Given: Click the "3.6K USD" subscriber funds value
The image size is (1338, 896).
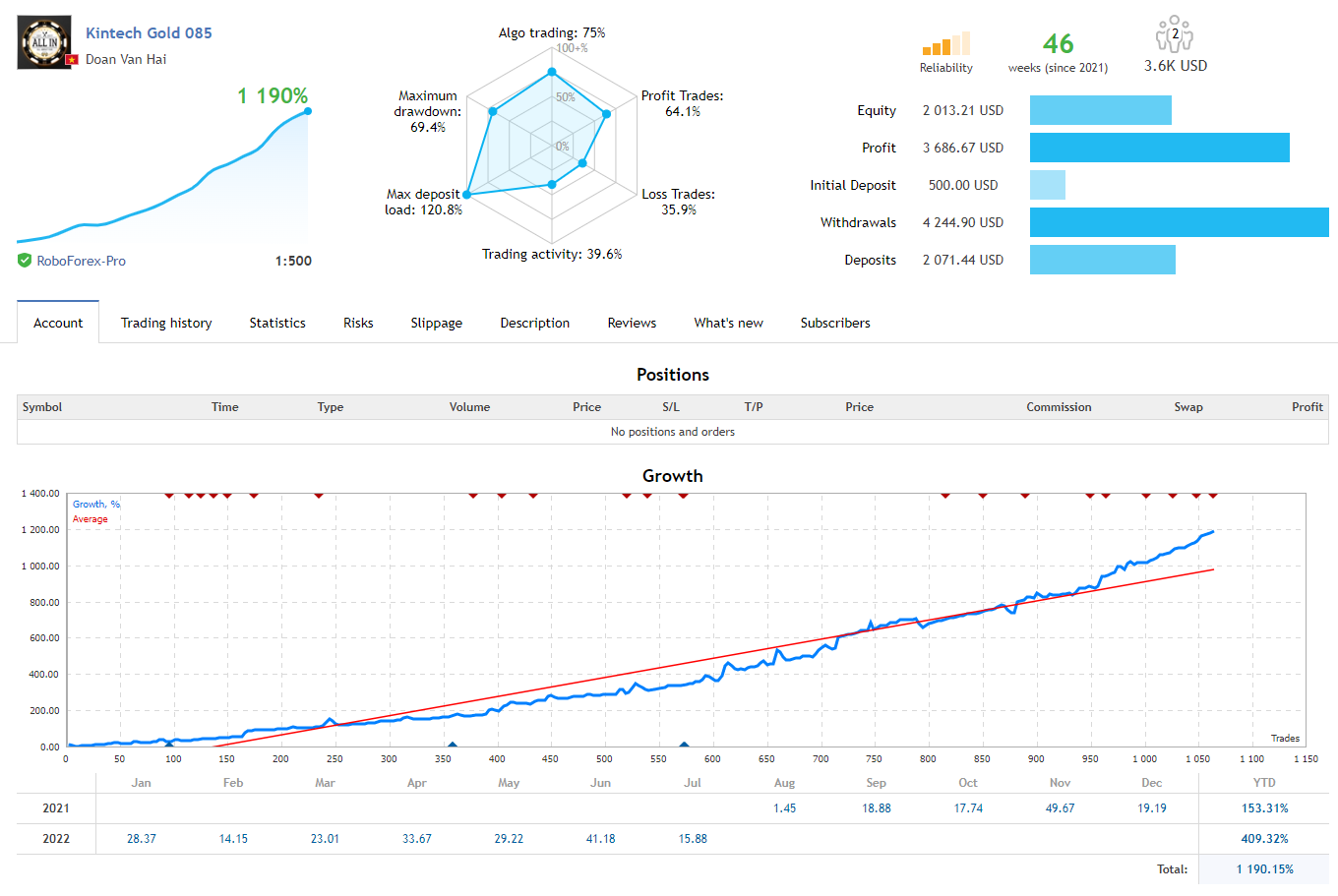Looking at the screenshot, I should (x=1176, y=66).
